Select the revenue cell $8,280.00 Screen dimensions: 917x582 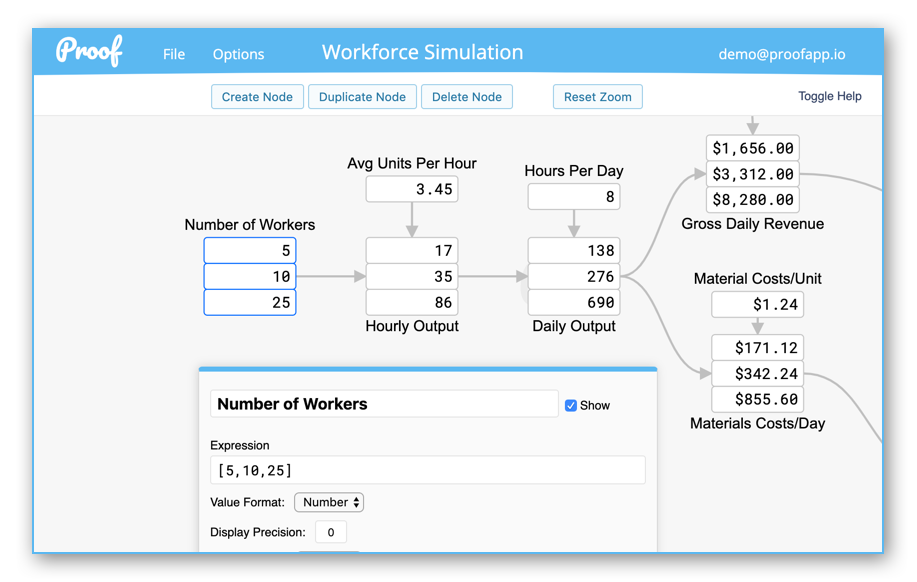pos(753,199)
